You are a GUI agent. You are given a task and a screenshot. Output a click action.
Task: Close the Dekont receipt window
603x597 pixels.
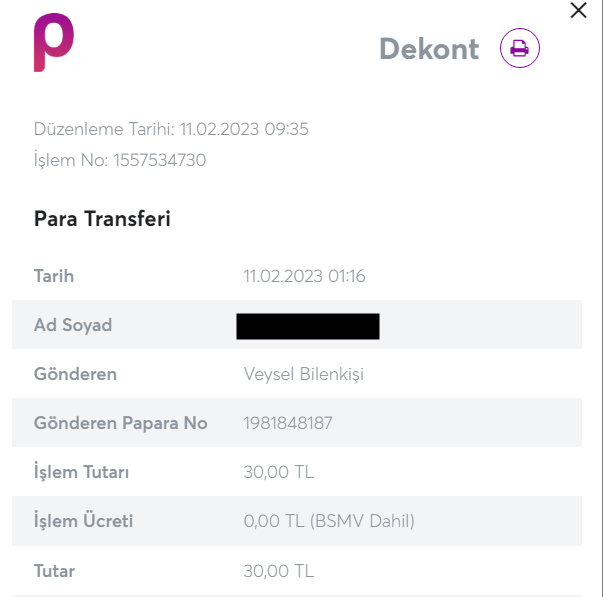(x=578, y=11)
